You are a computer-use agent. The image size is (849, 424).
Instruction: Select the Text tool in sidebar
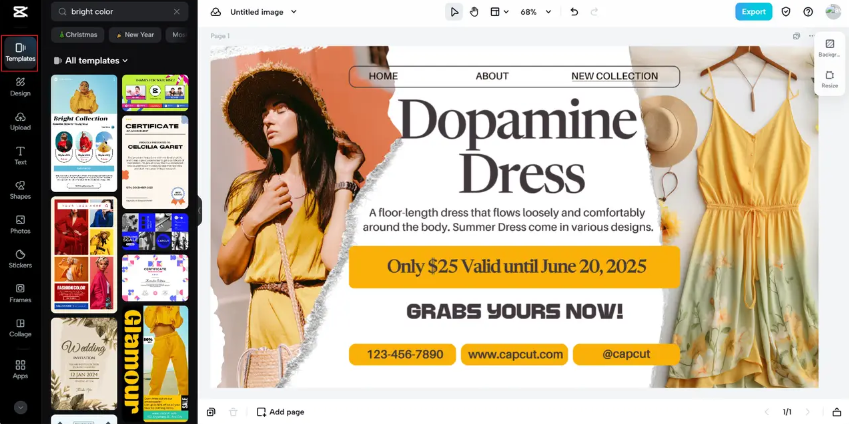20,155
